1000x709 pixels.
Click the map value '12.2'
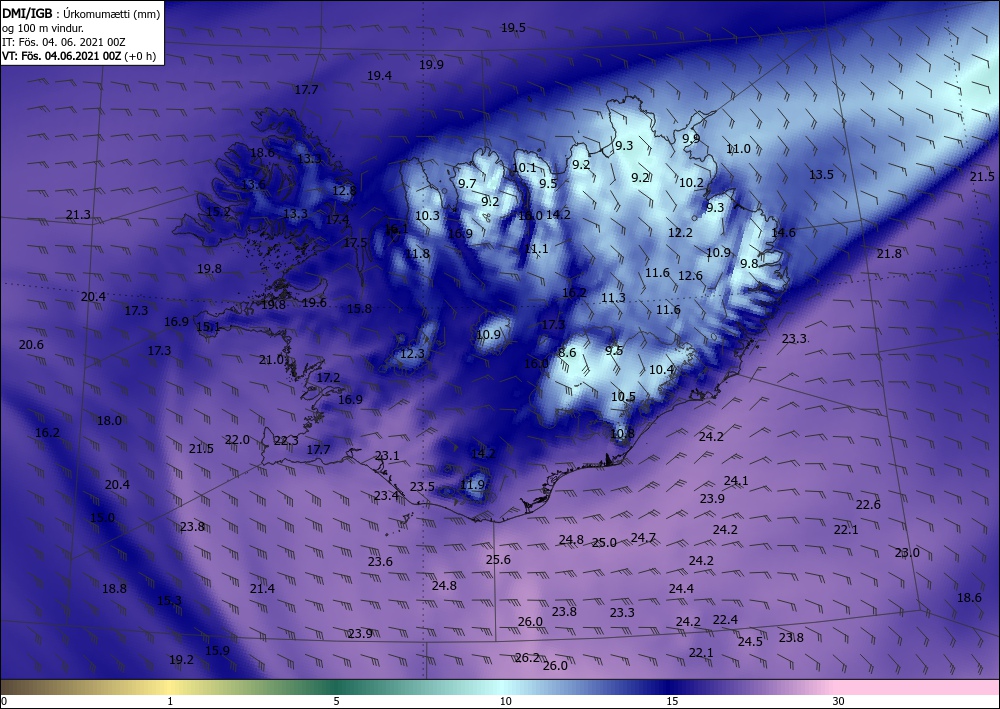[x=680, y=233]
